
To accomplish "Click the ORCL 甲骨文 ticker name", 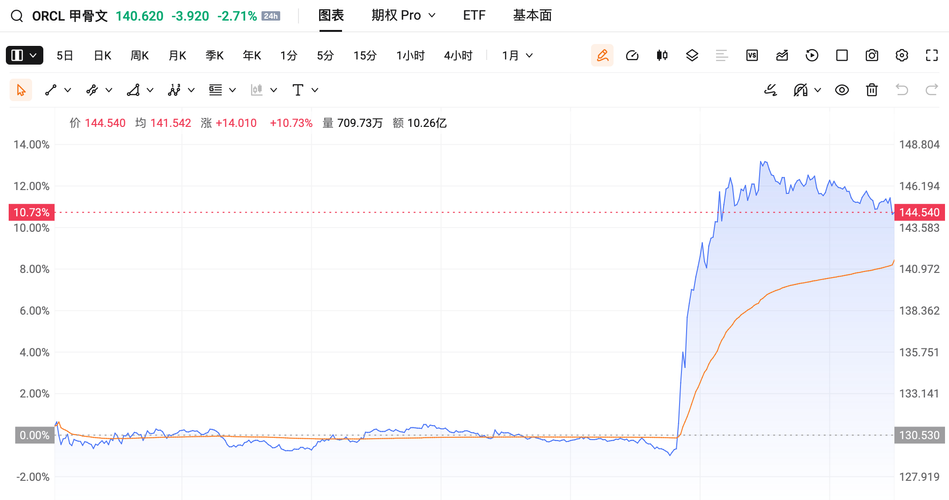I will coord(70,16).
